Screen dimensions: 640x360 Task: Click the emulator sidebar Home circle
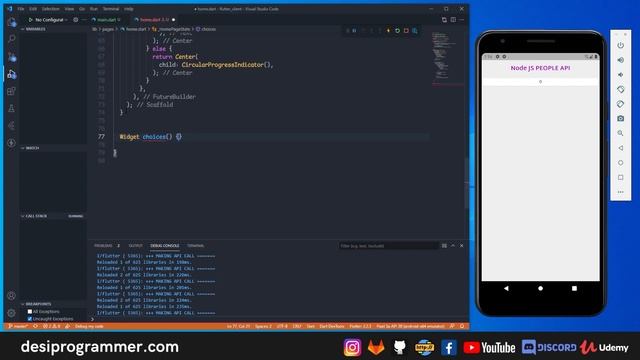[x=620, y=162]
